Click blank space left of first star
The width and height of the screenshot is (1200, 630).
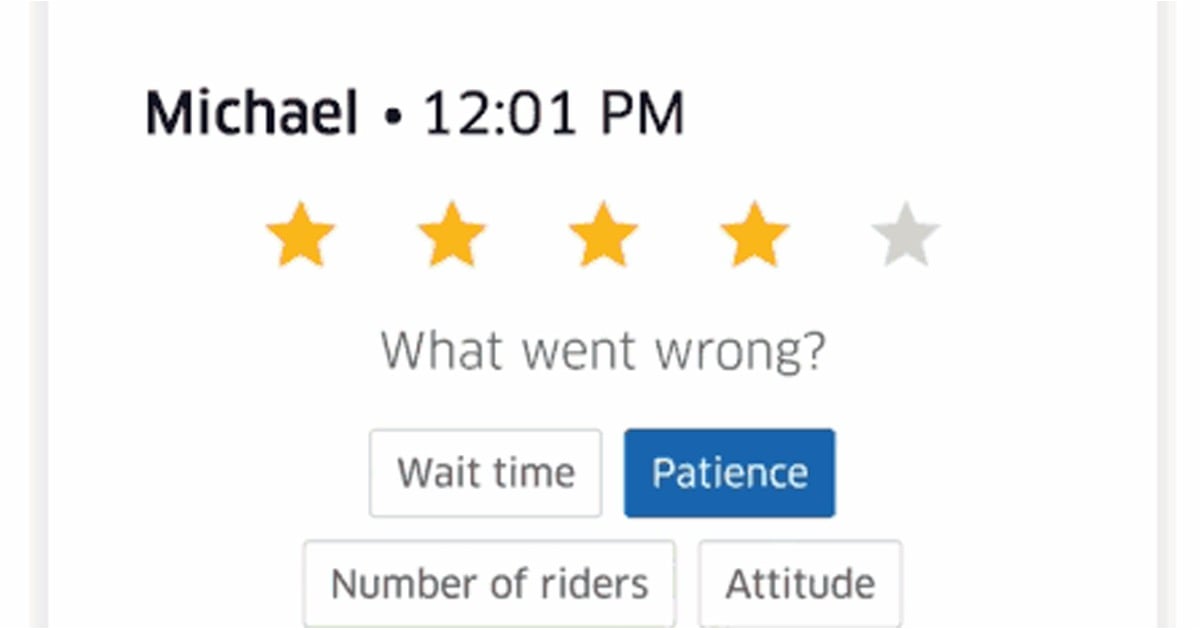point(170,236)
